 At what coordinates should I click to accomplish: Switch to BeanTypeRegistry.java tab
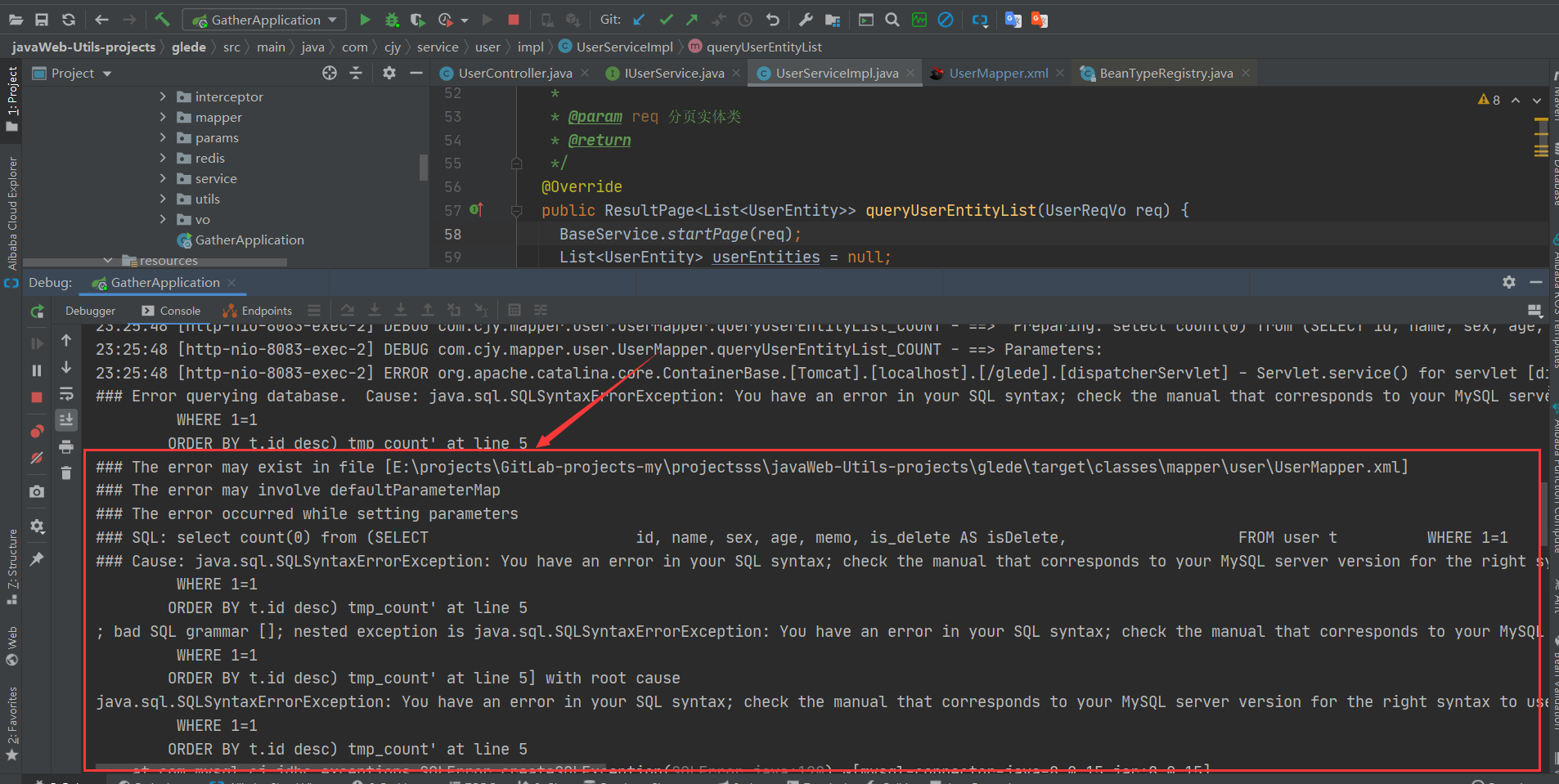[1166, 74]
